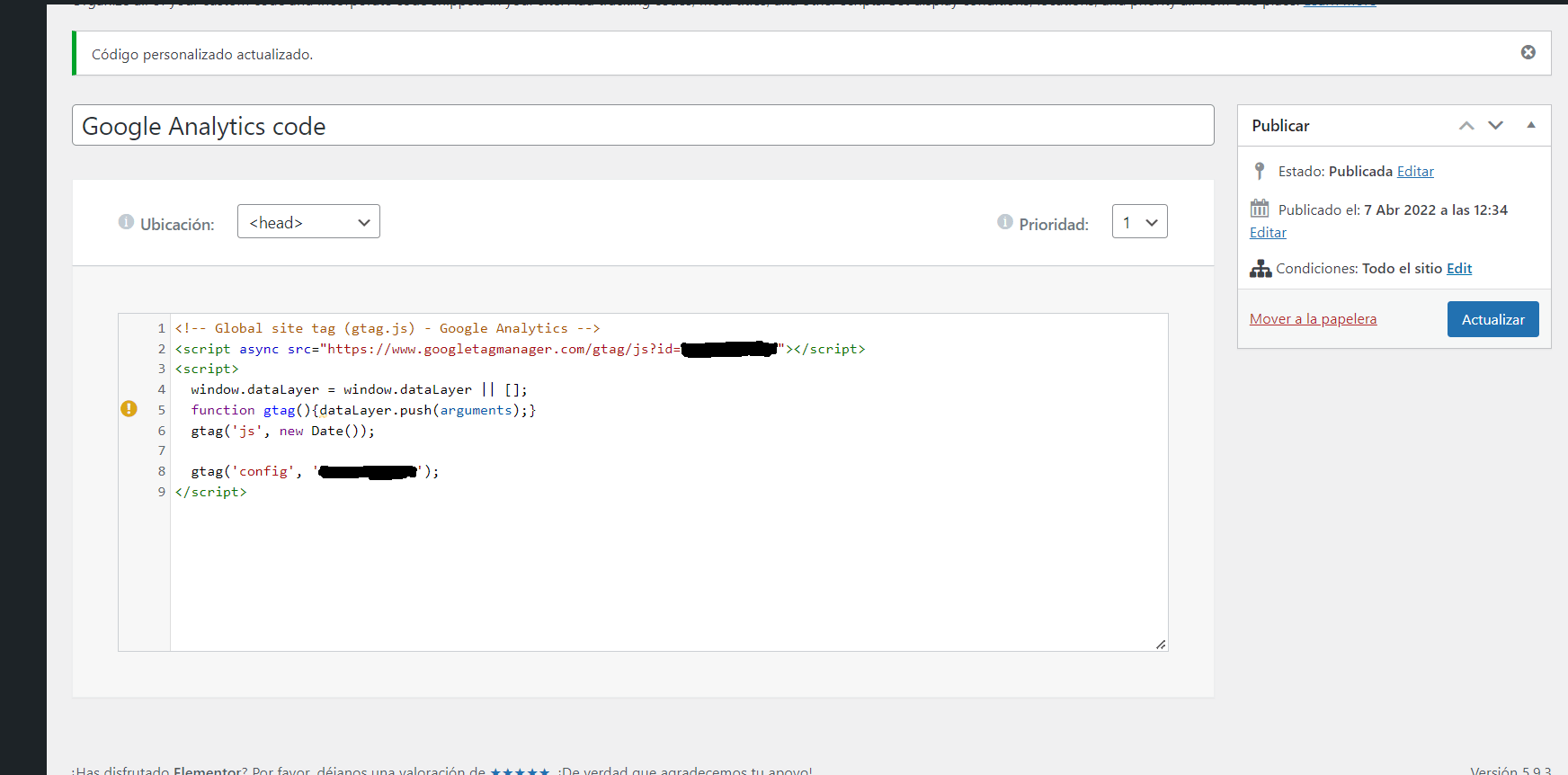Click the opening <script> tag on line 3
Image resolution: width=1568 pixels, height=775 pixels.
tap(207, 369)
